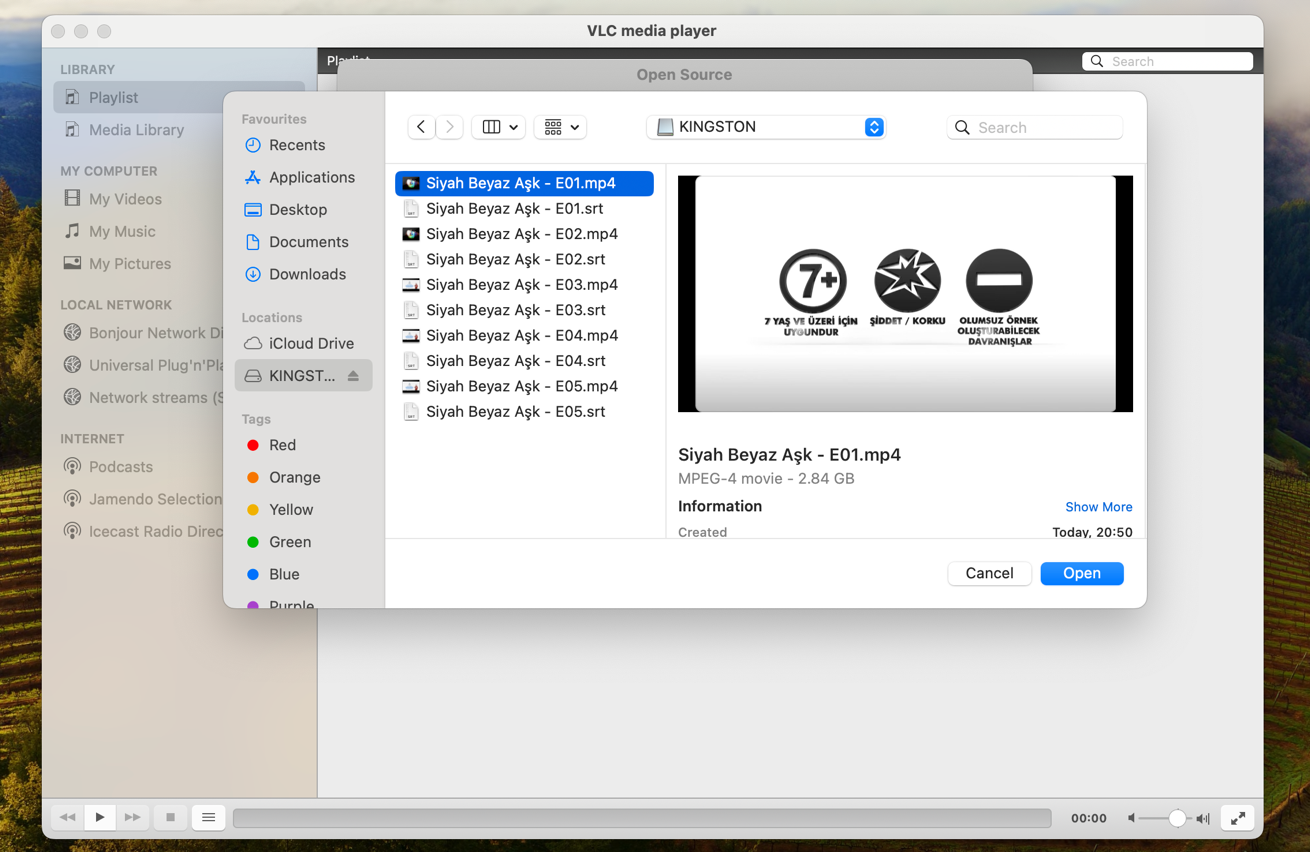The height and width of the screenshot is (852, 1310).
Task: Click the stop playback button
Action: click(x=170, y=818)
